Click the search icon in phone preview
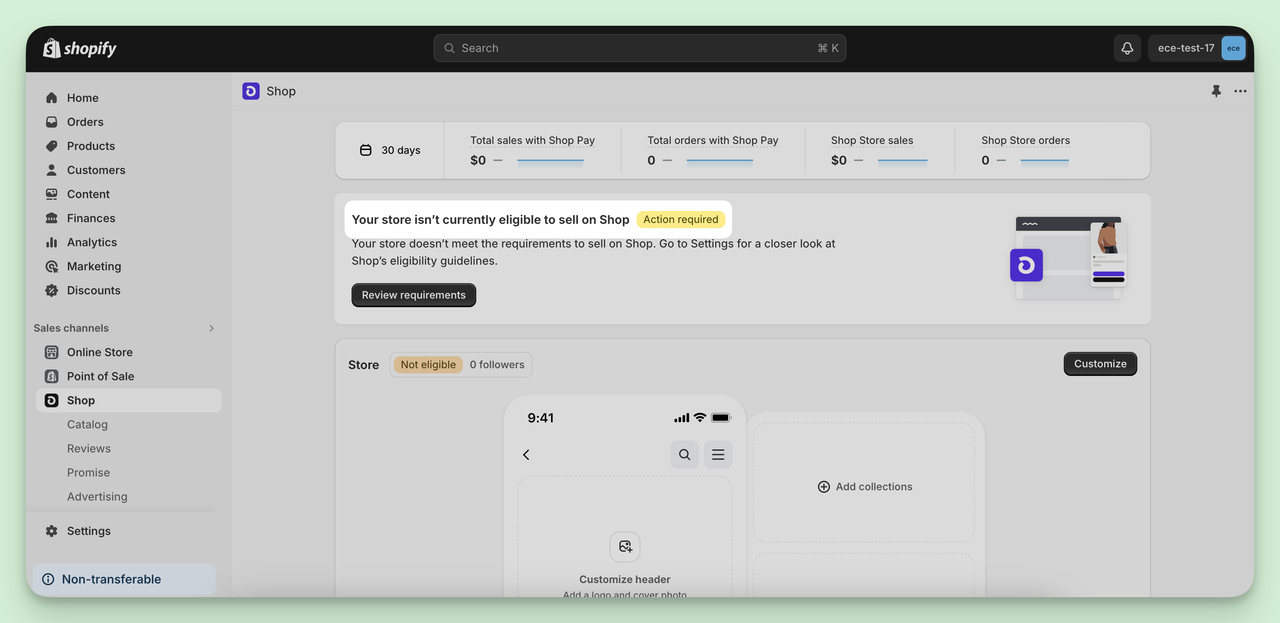 pos(685,455)
